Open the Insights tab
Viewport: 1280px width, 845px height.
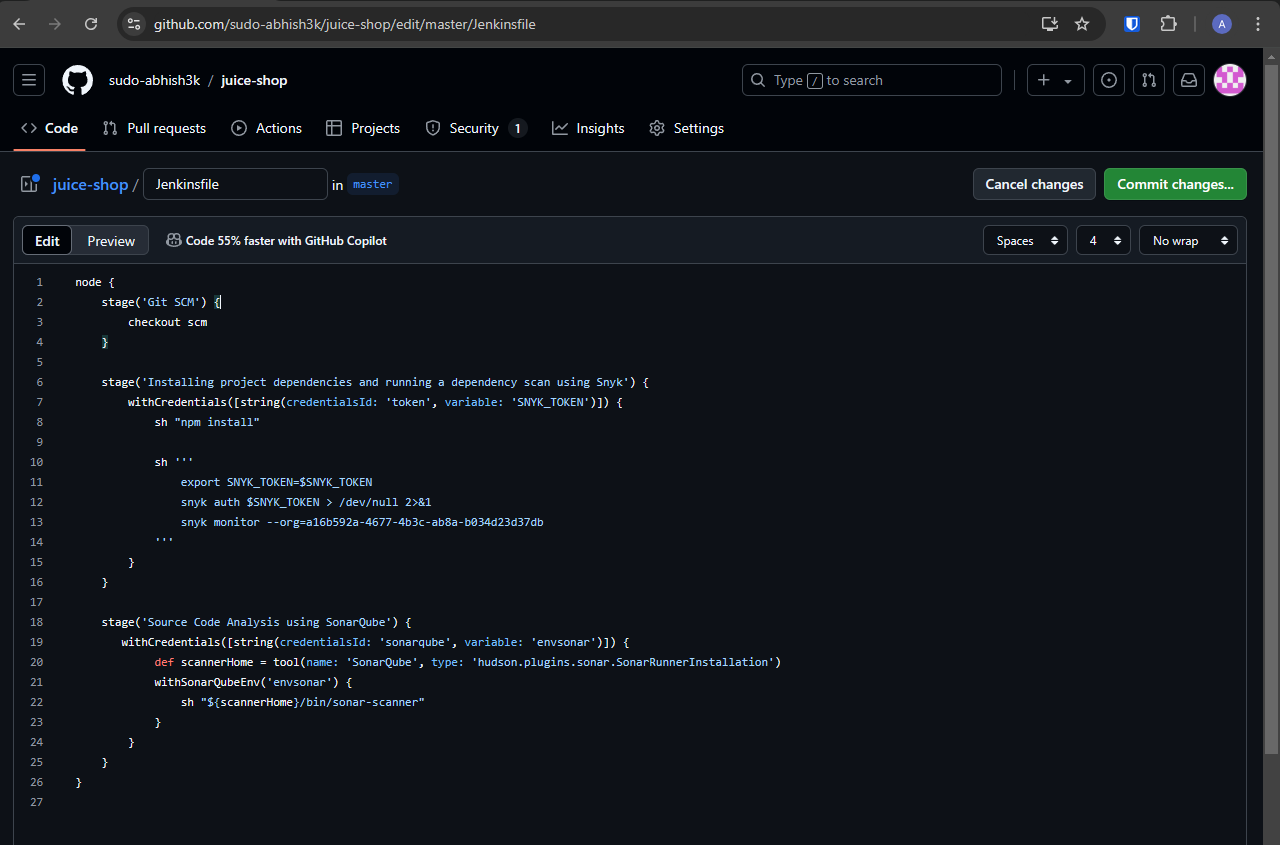pyautogui.click(x=588, y=128)
